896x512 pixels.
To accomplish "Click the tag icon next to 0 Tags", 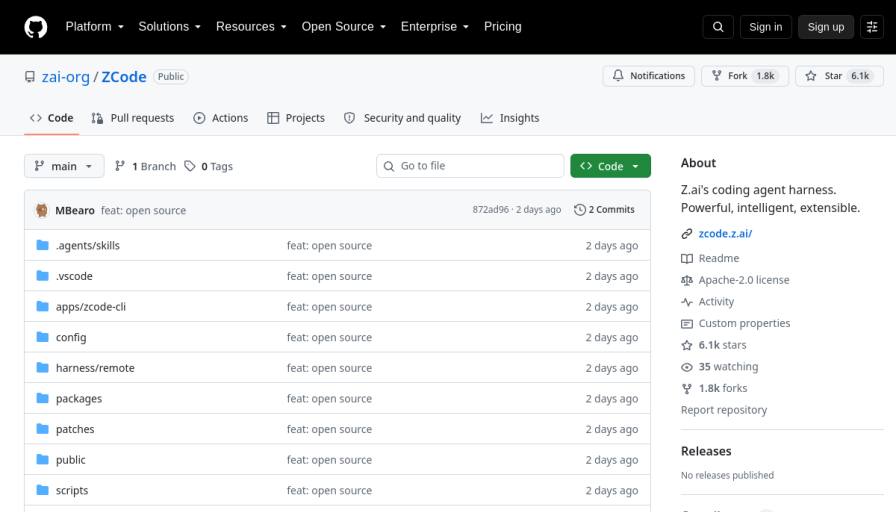I will click(x=190, y=166).
